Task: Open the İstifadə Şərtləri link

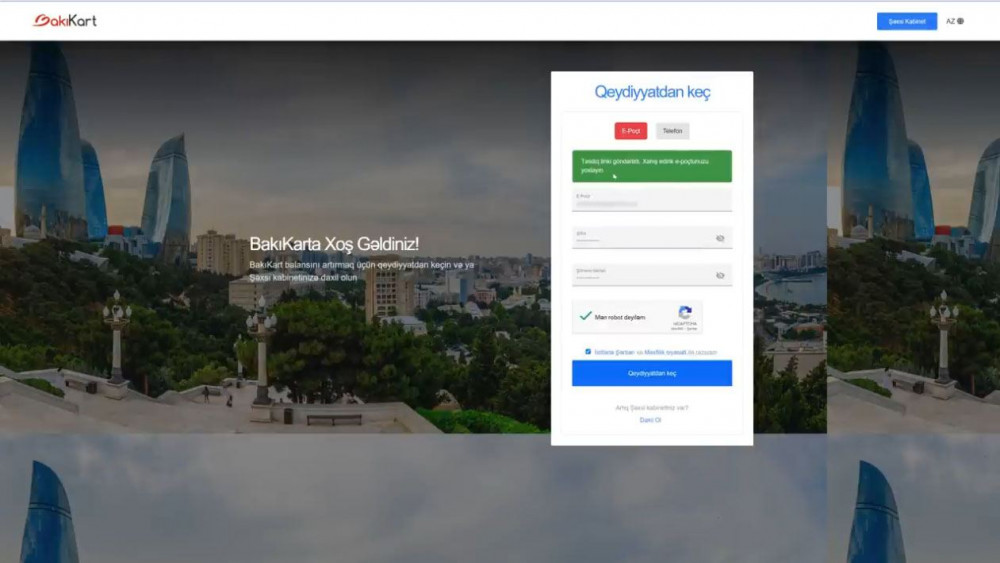Action: coord(614,352)
